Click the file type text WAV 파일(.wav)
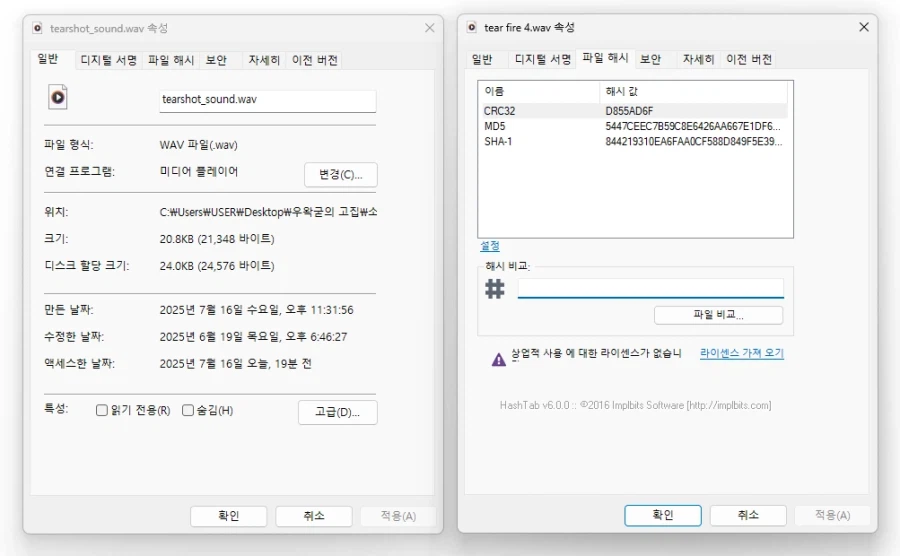Viewport: 900px width, 556px height. coord(199,145)
